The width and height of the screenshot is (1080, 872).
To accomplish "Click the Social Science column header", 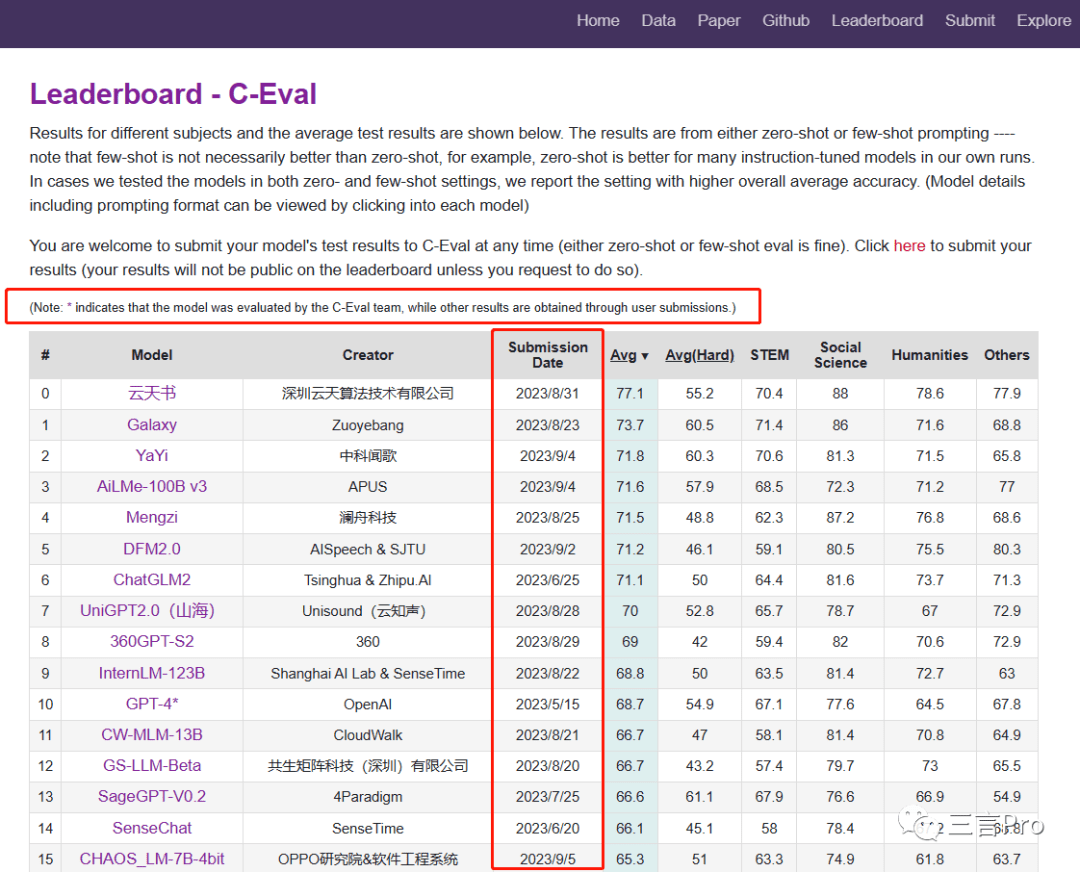I will coord(840,355).
